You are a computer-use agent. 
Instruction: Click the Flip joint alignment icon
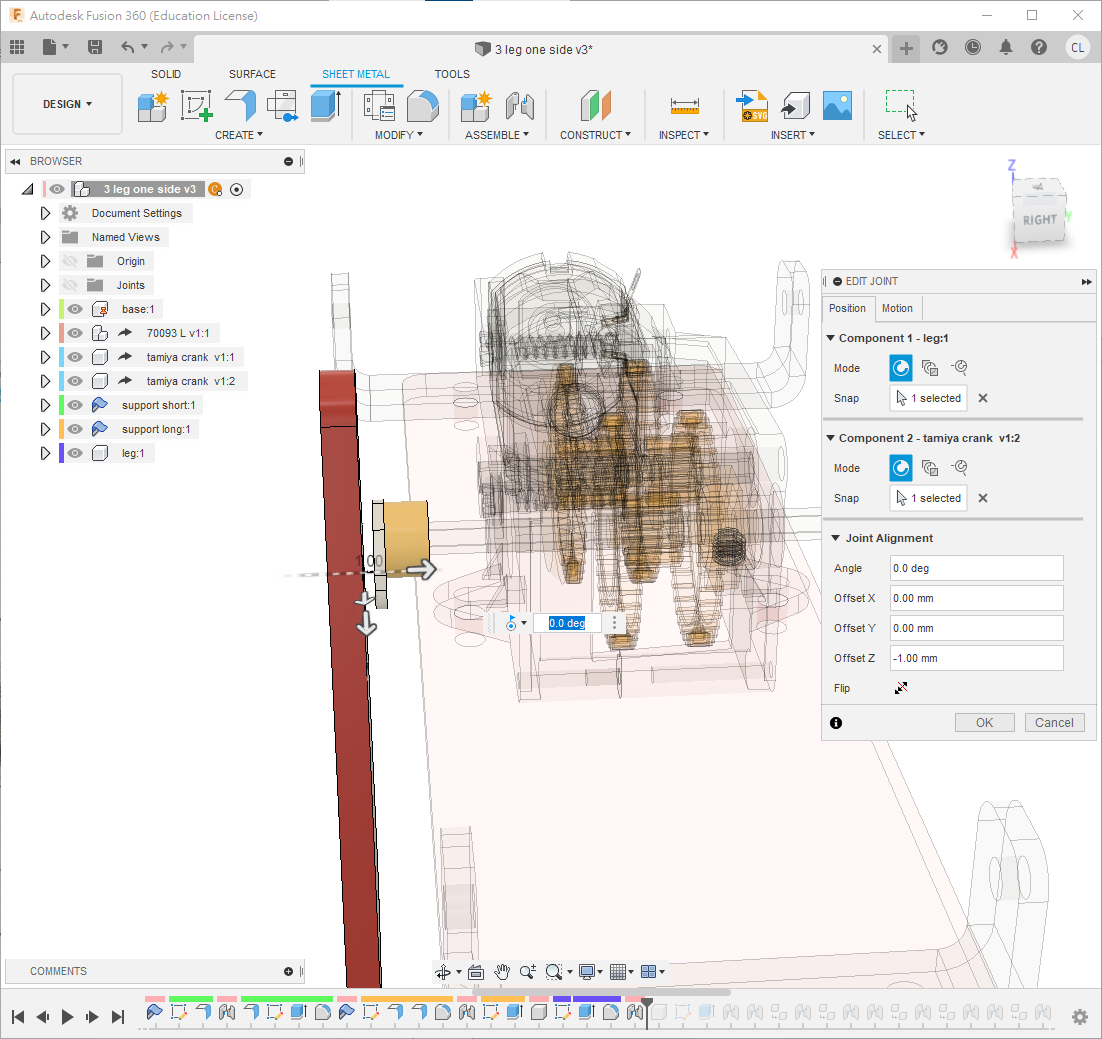tap(901, 688)
